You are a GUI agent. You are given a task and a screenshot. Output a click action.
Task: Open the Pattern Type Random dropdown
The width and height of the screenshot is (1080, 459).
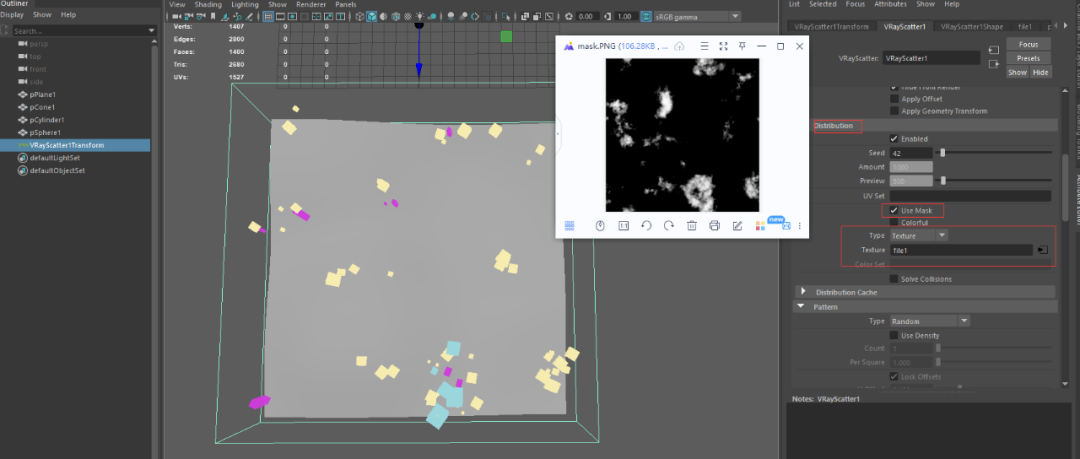pyautogui.click(x=930, y=321)
